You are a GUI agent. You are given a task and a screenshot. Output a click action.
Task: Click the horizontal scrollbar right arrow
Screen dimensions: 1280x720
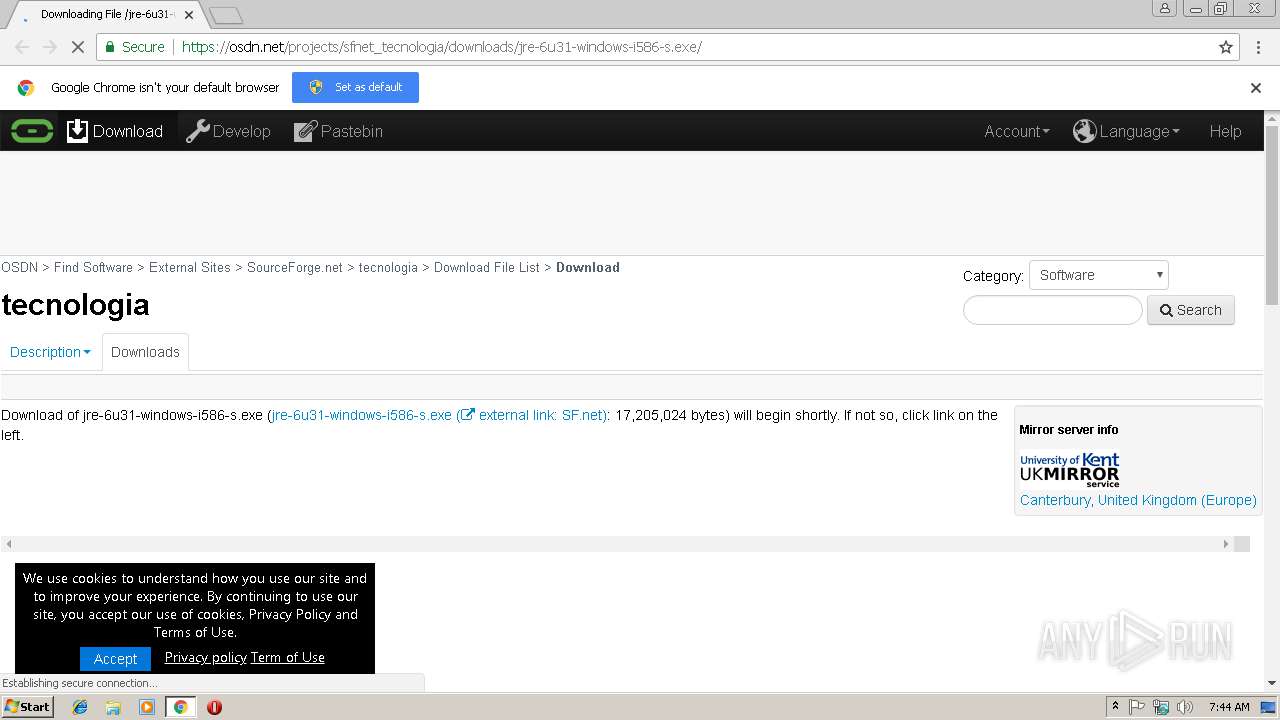pyautogui.click(x=1226, y=544)
